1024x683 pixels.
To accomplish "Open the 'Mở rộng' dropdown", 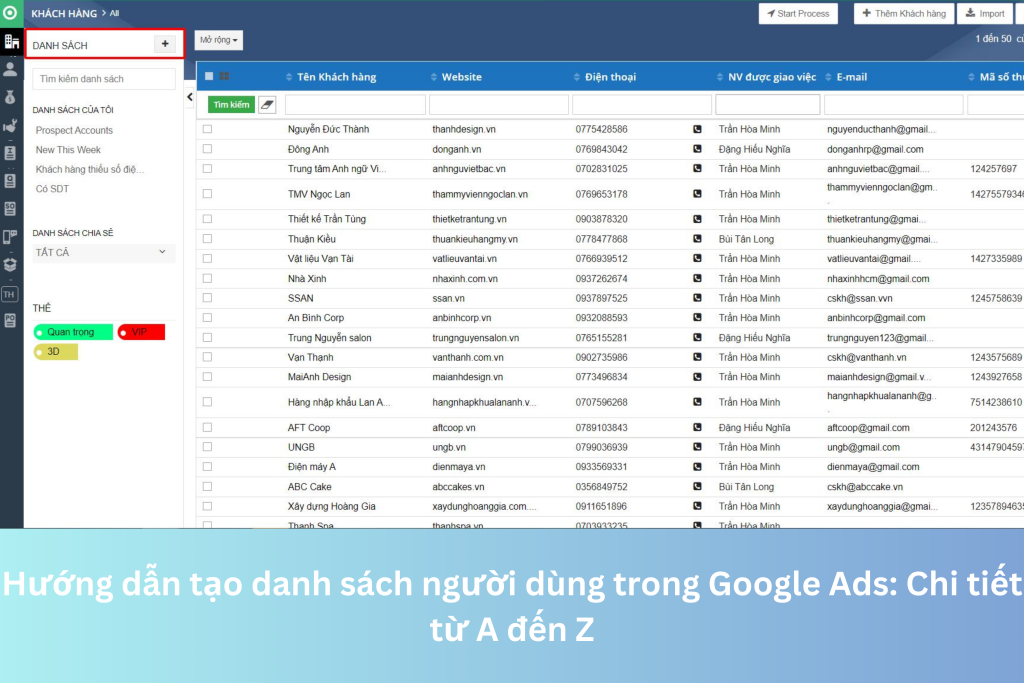I will 219,40.
